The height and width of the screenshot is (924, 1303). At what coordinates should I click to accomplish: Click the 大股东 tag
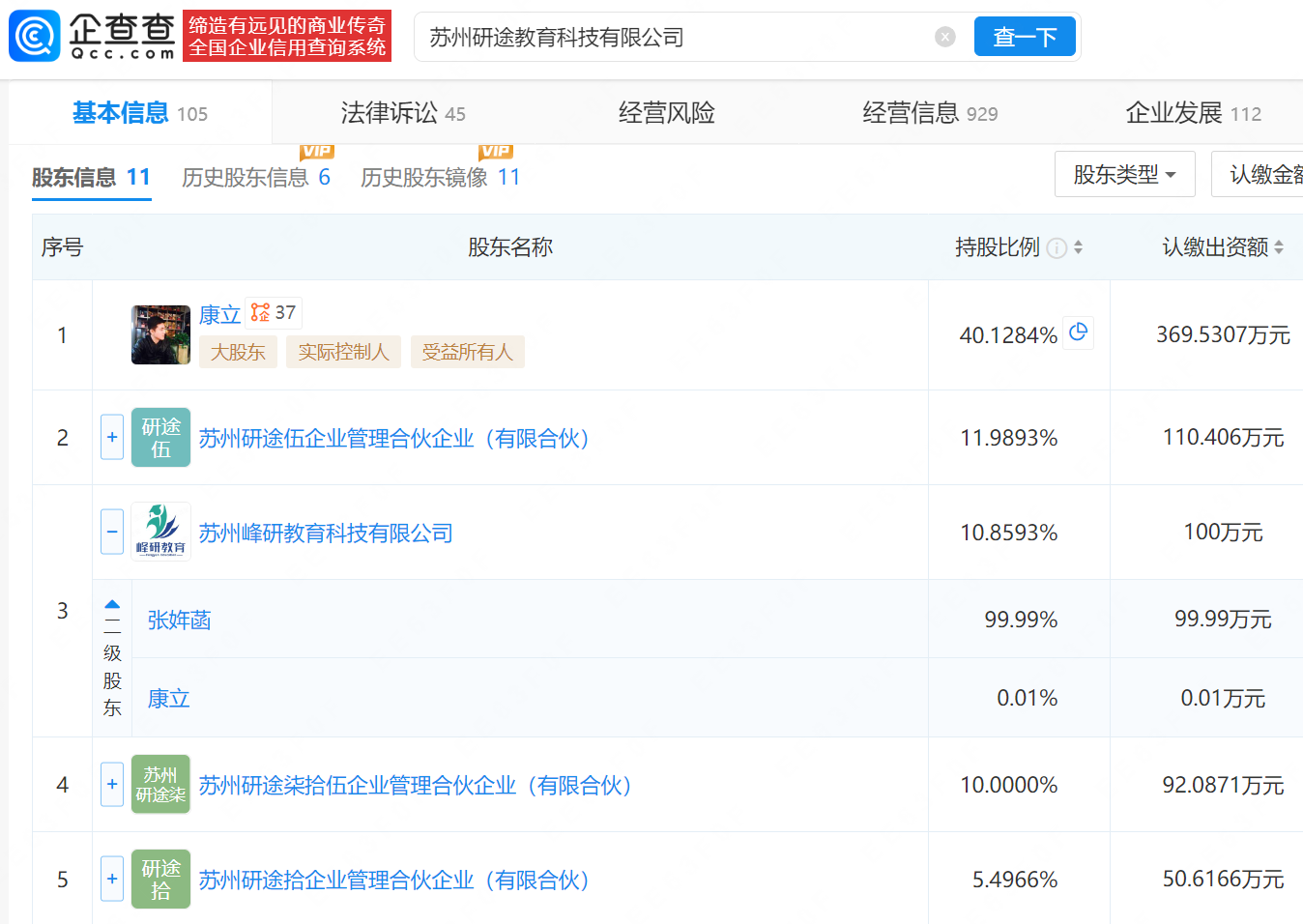(238, 352)
